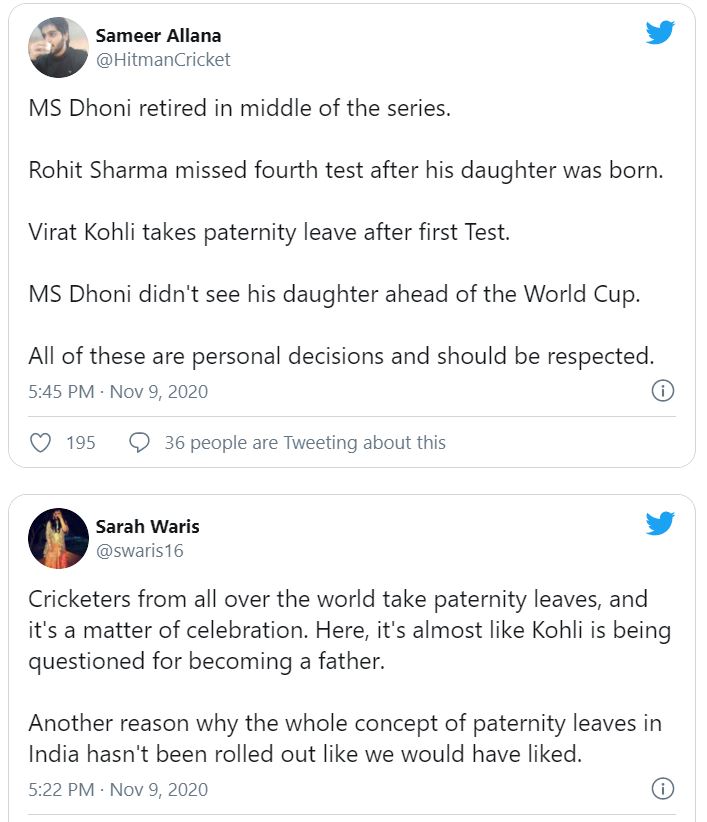Open Sameer Allana's profile picture

[58, 47]
